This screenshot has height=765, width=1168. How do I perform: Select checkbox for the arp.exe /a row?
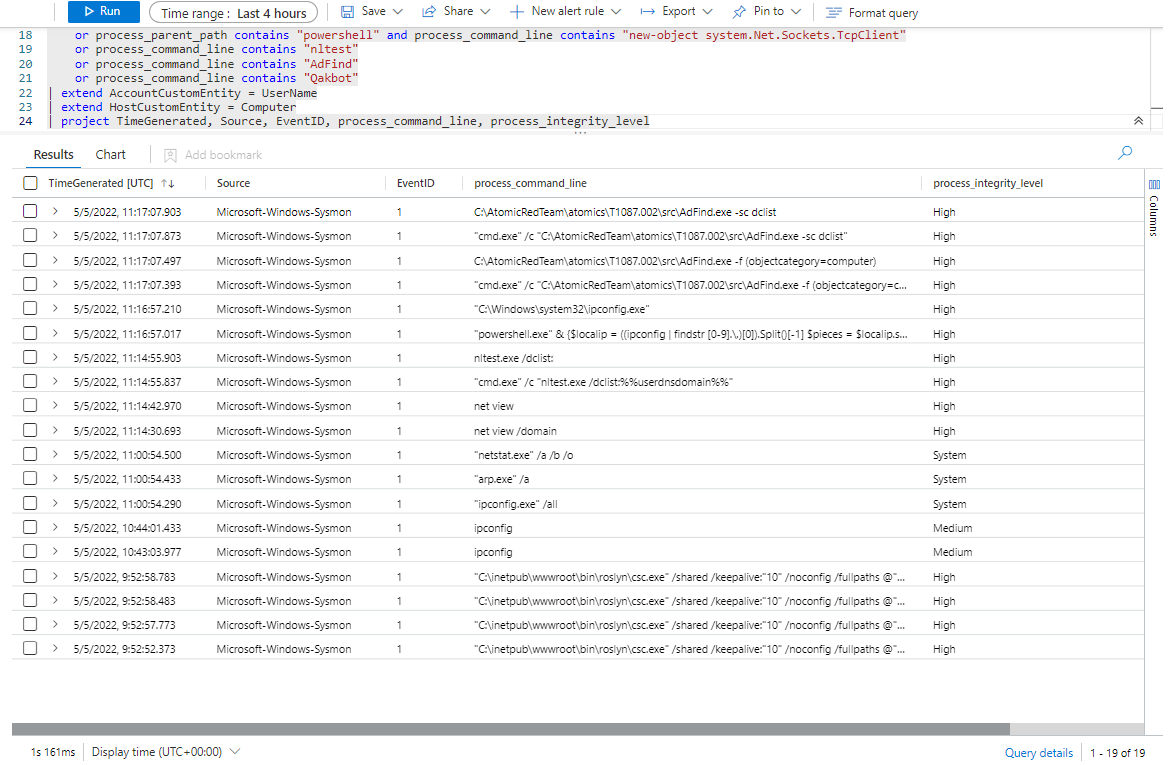coord(30,479)
